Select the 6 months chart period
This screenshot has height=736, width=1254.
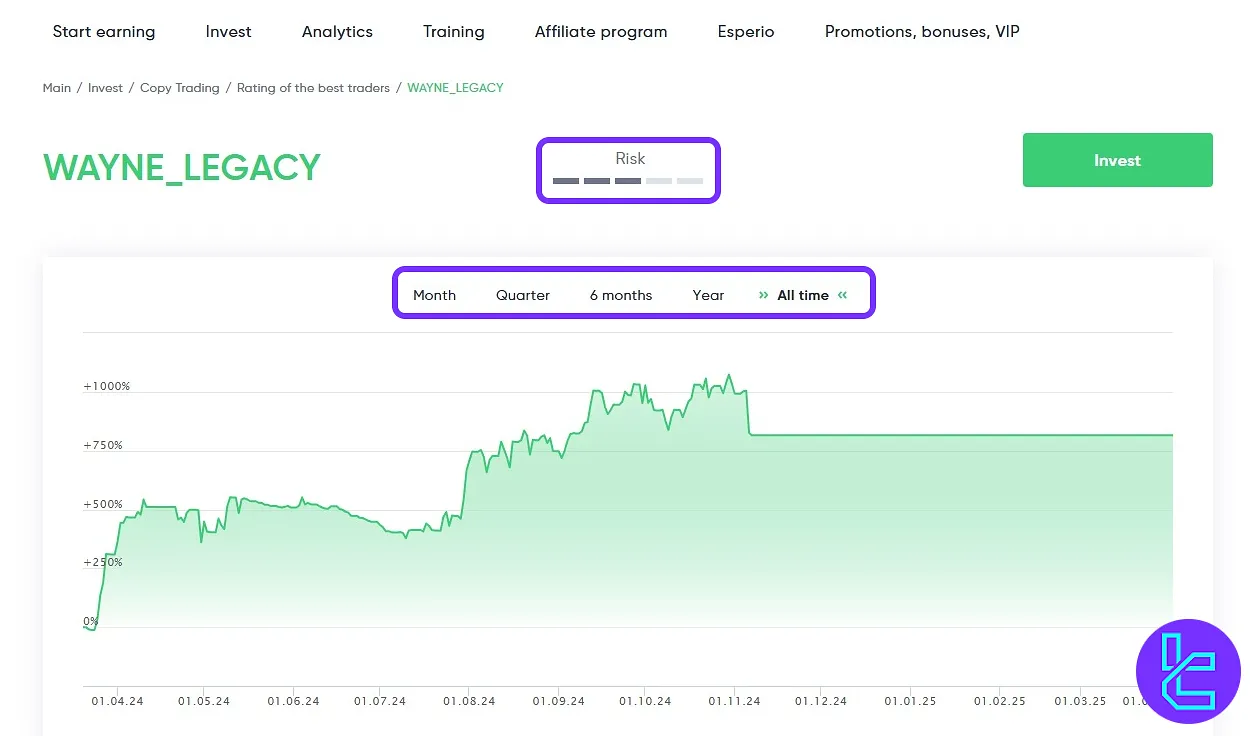tap(621, 295)
